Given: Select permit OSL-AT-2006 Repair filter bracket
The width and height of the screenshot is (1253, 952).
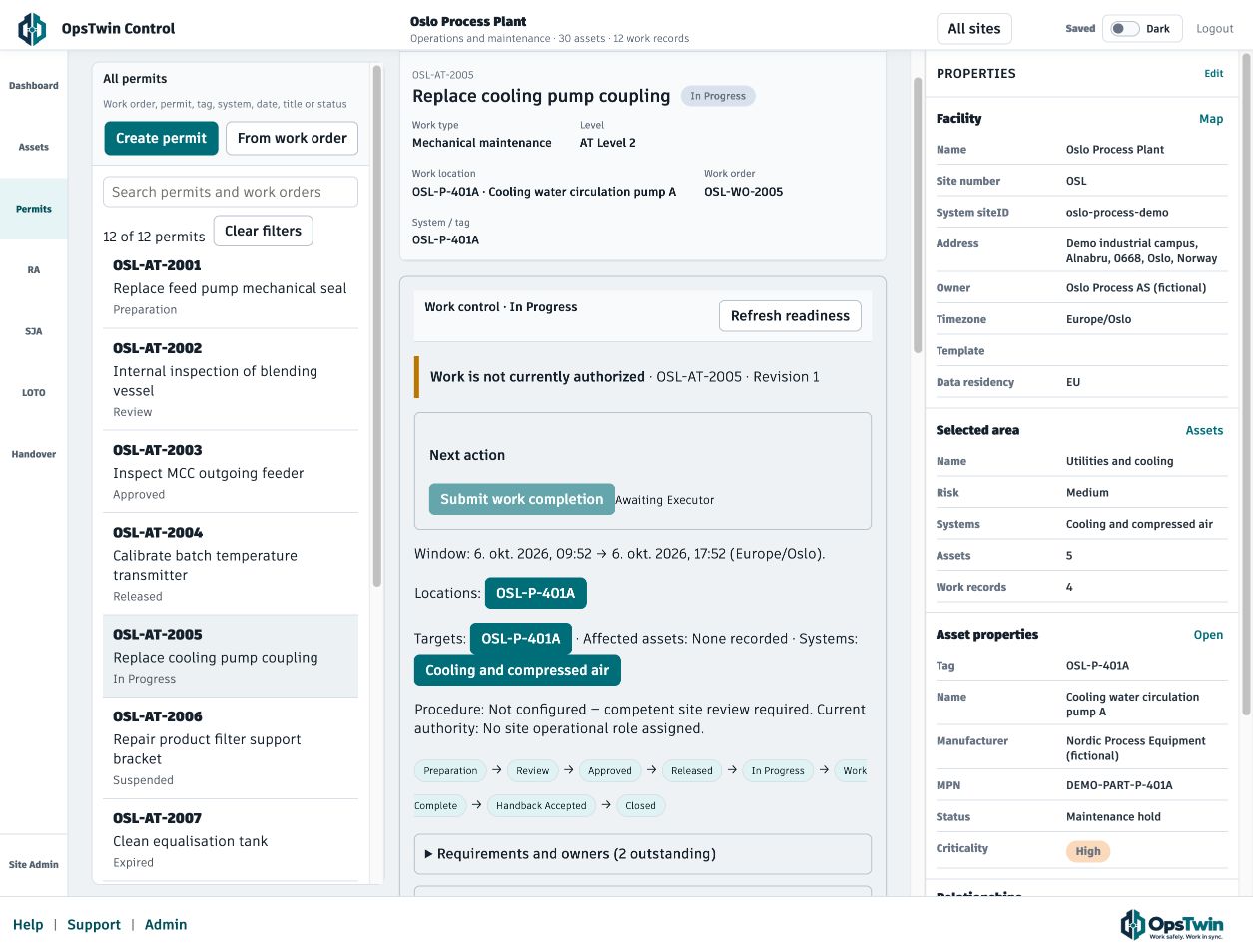Looking at the screenshot, I should [x=231, y=747].
